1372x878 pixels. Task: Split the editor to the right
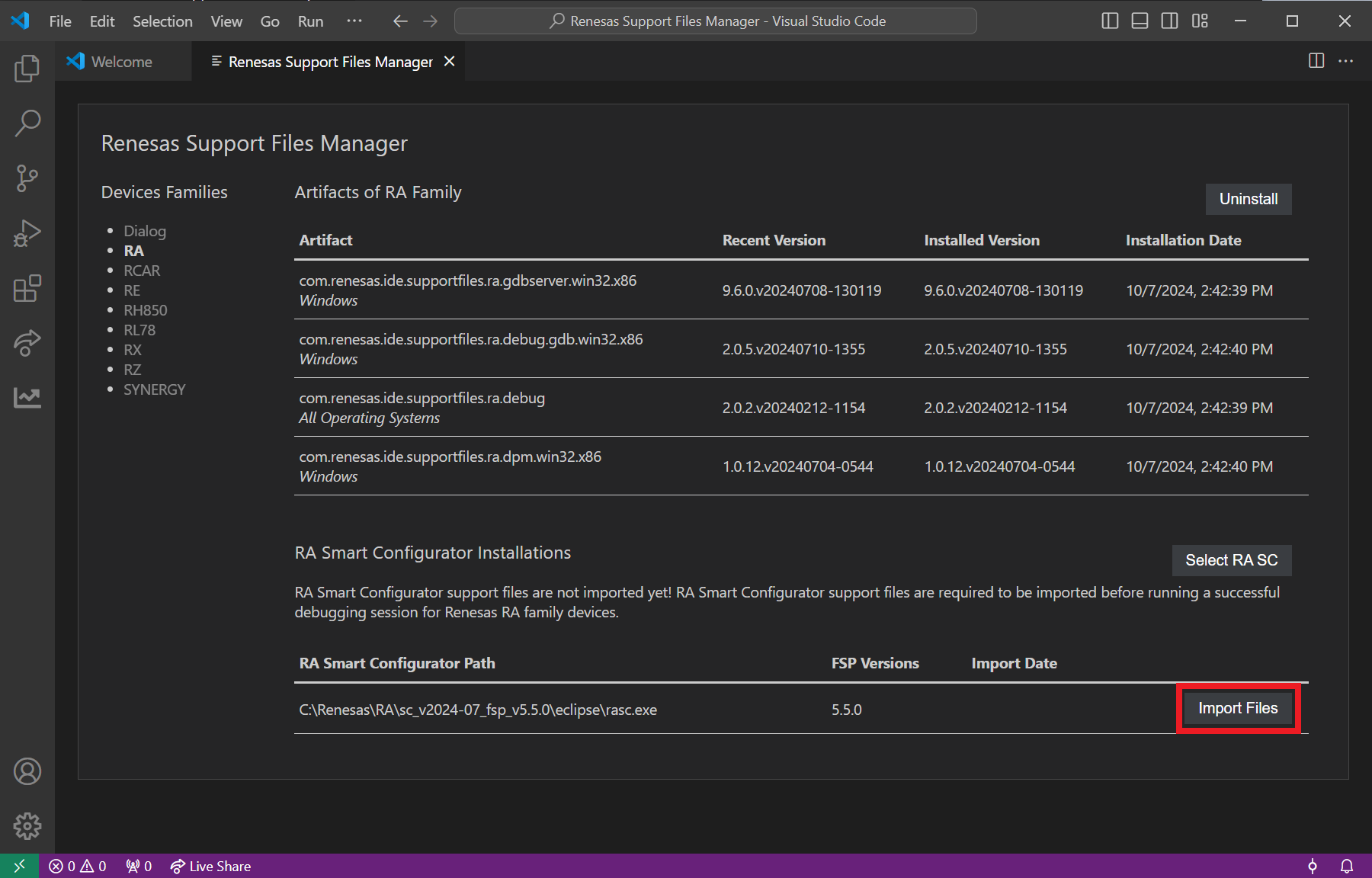coord(1316,61)
